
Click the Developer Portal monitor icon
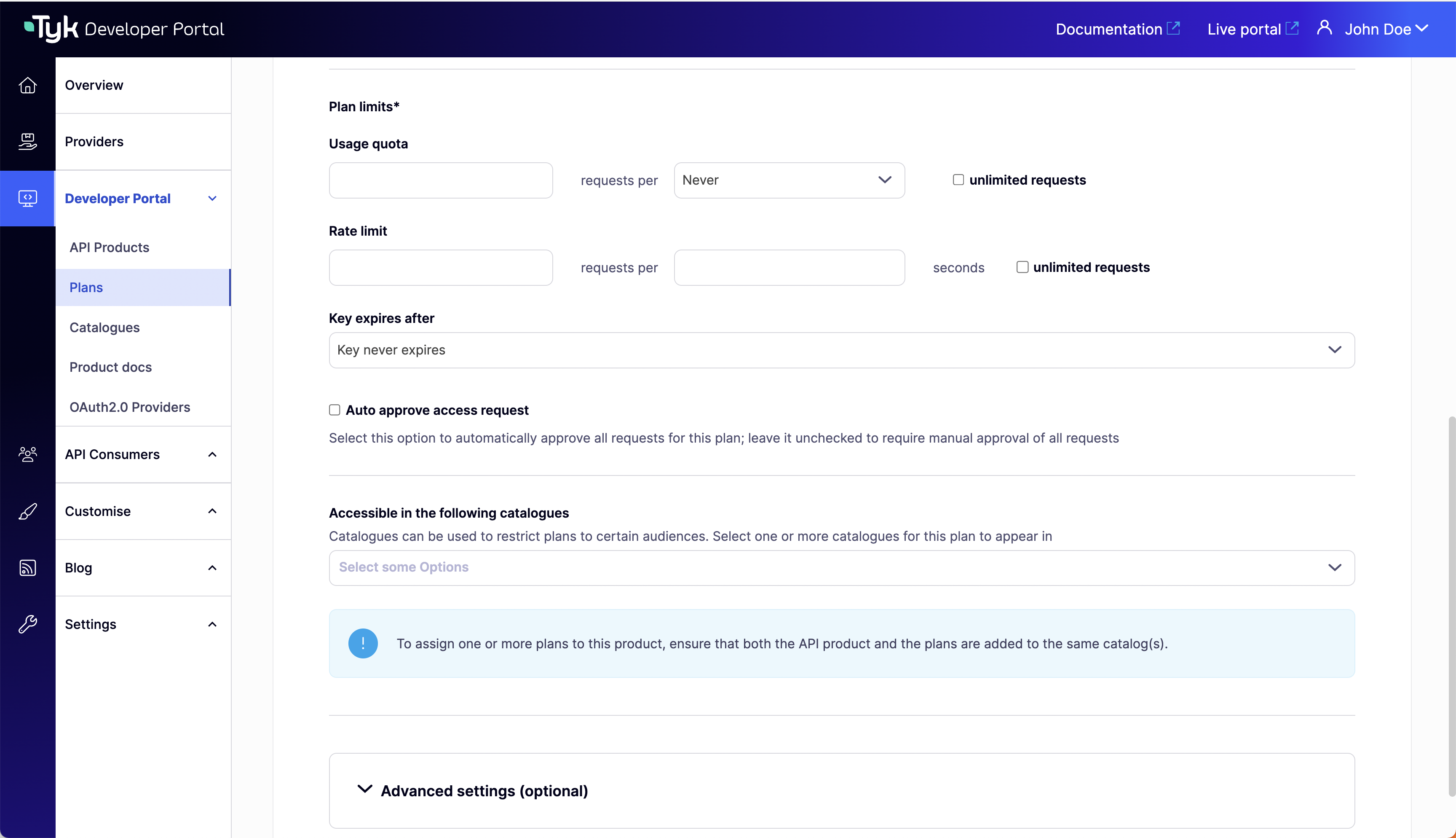(x=28, y=199)
